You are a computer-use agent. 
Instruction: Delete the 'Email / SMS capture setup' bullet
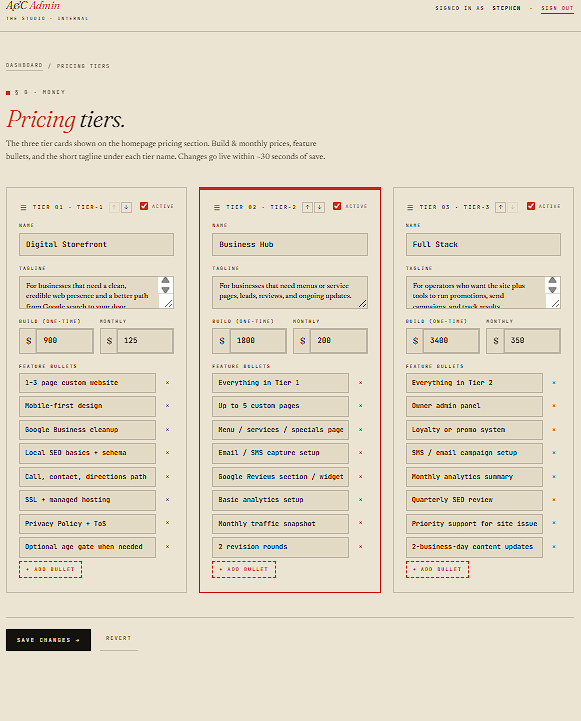point(360,452)
